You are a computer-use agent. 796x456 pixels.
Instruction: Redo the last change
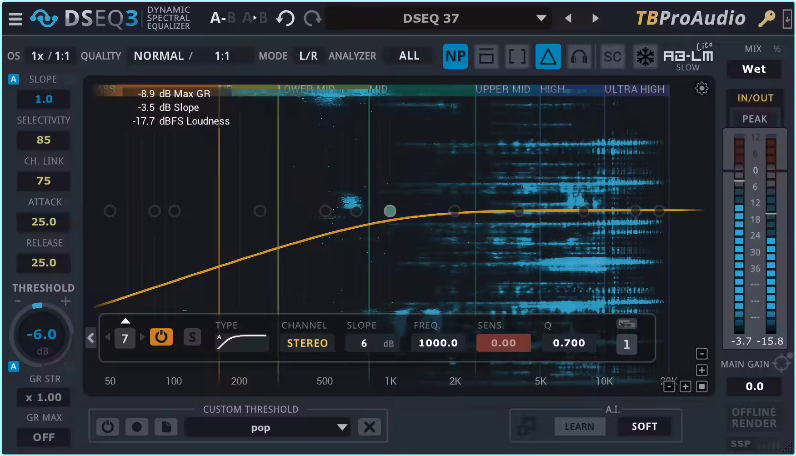(313, 19)
